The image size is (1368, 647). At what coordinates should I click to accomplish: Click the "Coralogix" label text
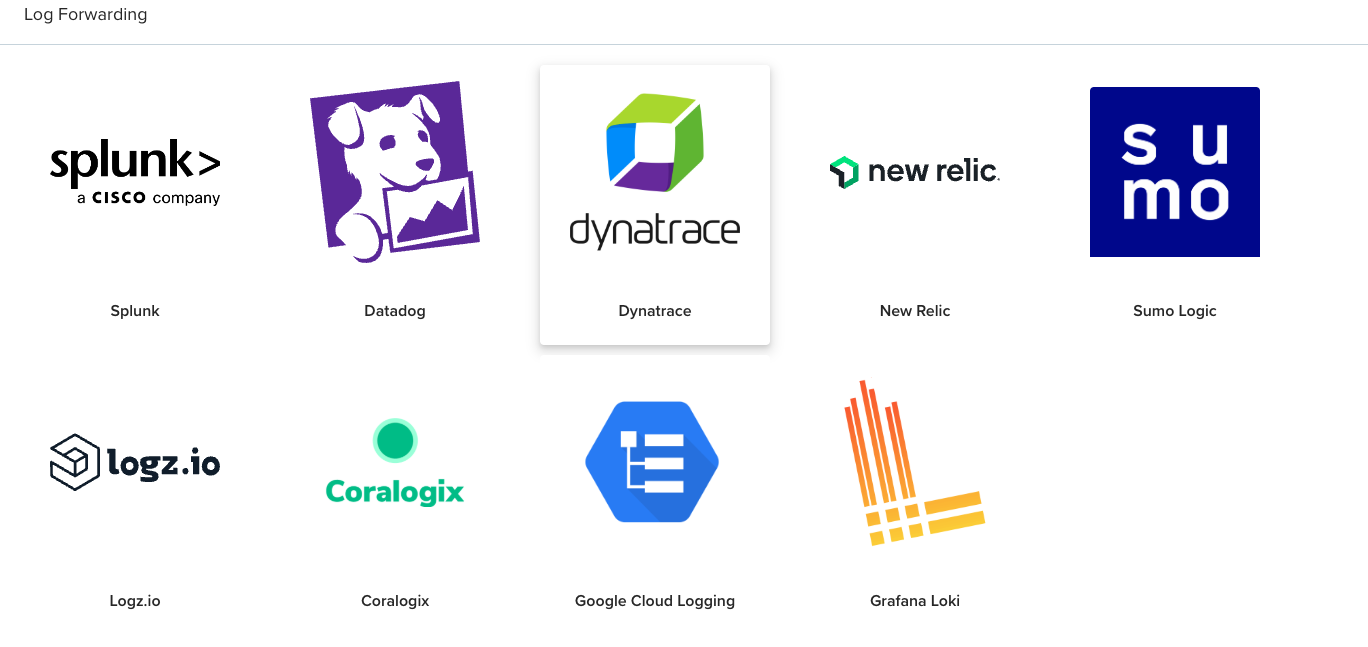point(395,601)
